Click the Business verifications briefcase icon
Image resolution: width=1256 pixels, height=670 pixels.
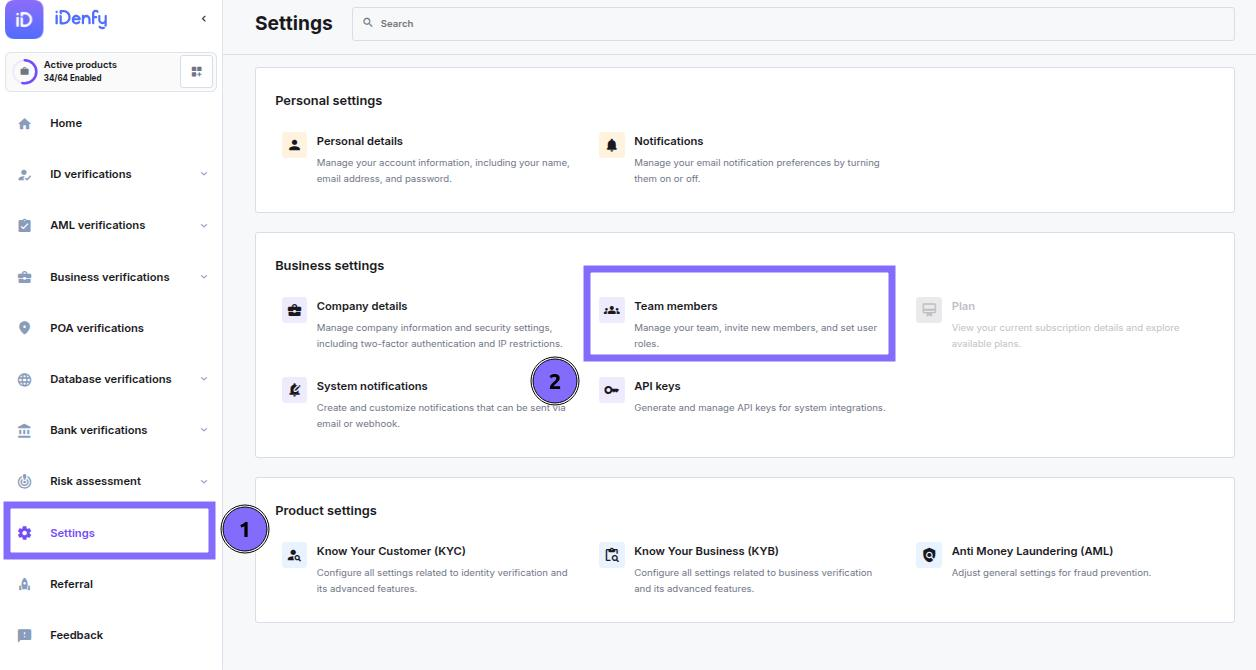[x=25, y=278]
